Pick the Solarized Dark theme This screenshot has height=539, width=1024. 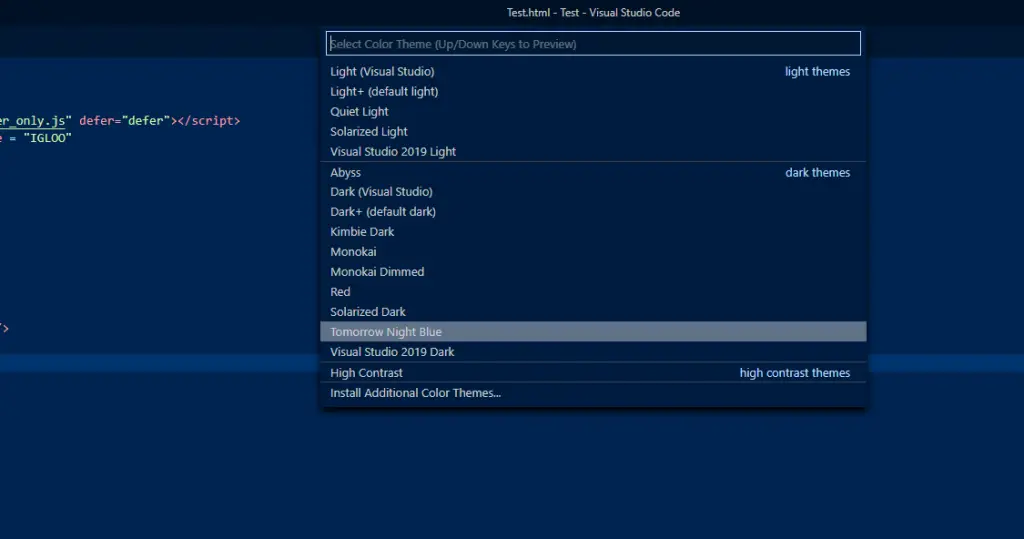point(593,312)
